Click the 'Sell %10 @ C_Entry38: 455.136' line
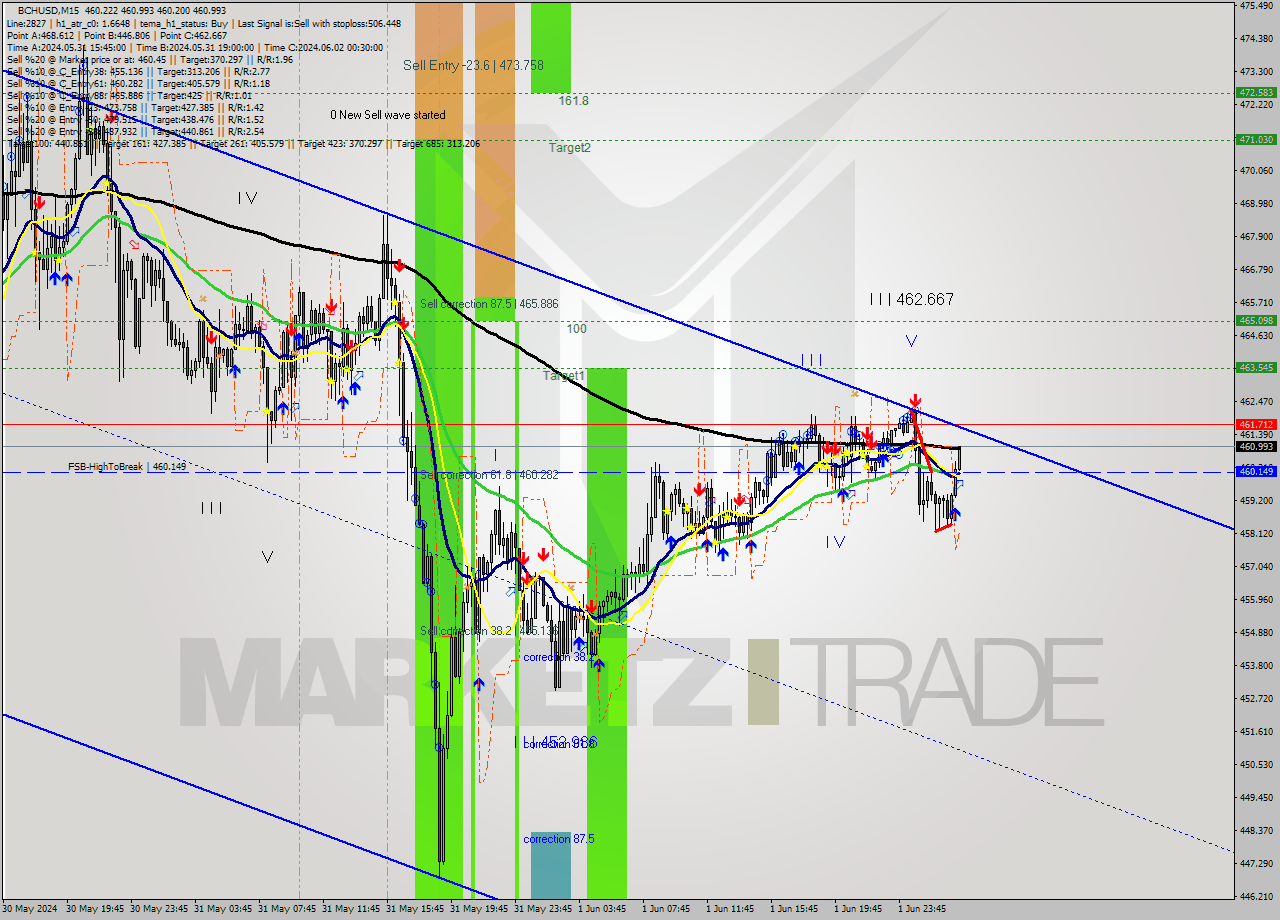1280x920 pixels. (138, 71)
